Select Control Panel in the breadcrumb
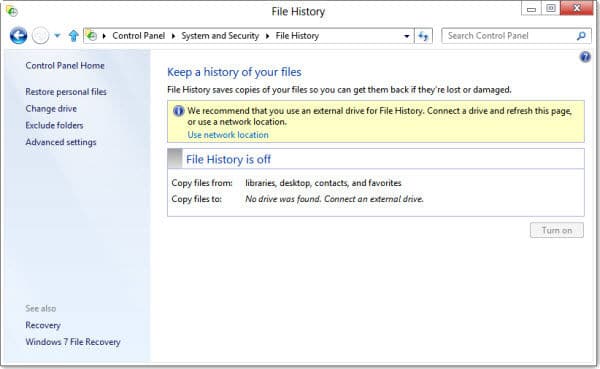This screenshot has width=600, height=369. (139, 36)
